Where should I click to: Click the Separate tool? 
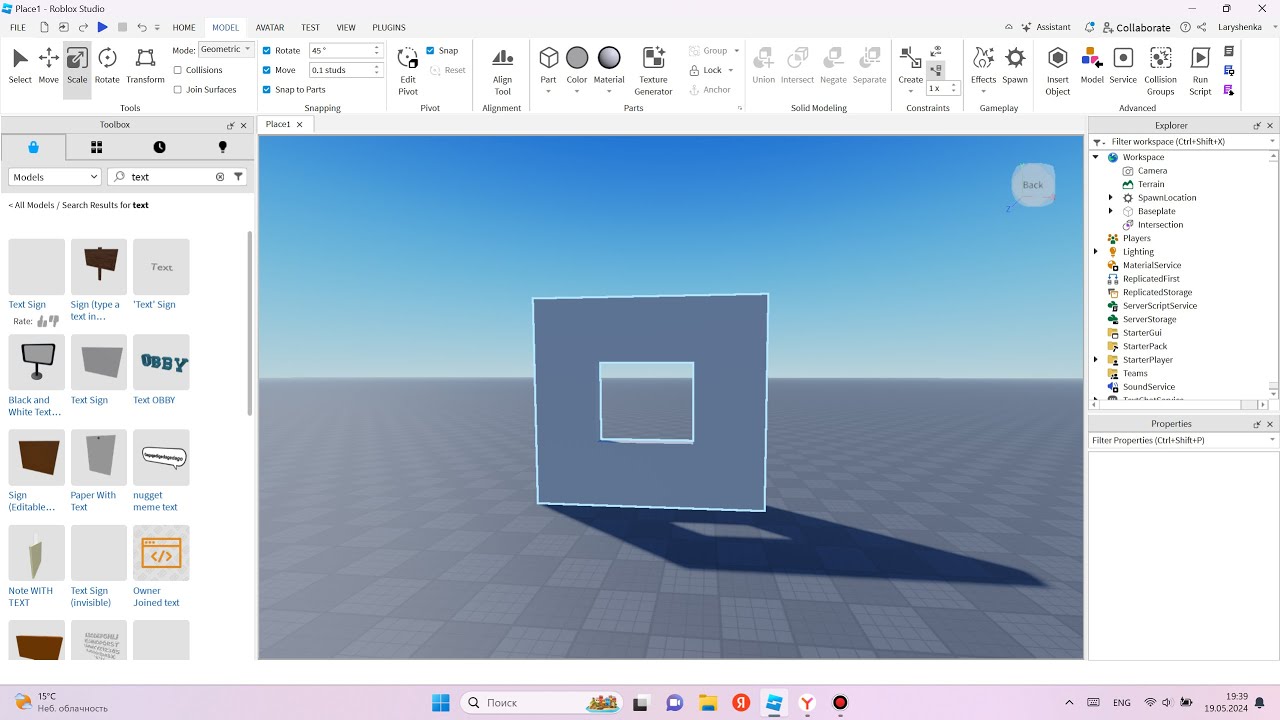pos(869,66)
